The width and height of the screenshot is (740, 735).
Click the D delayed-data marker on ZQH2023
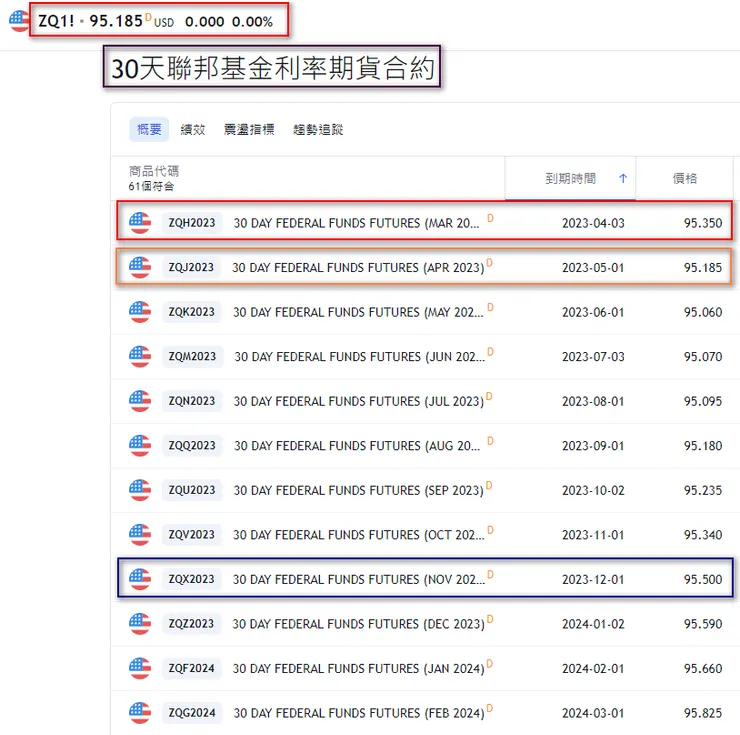[x=490, y=218]
